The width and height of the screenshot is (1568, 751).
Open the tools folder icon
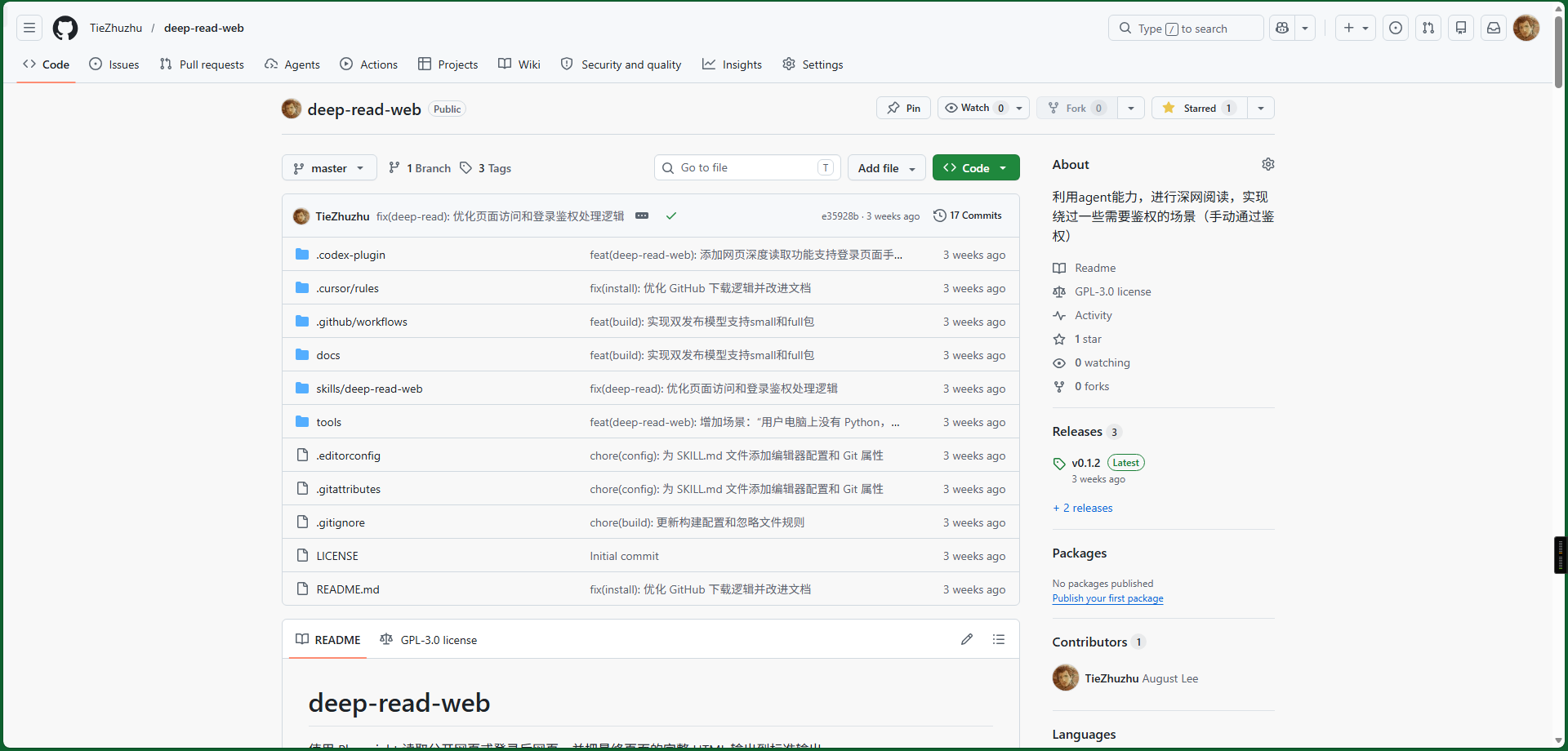click(302, 422)
